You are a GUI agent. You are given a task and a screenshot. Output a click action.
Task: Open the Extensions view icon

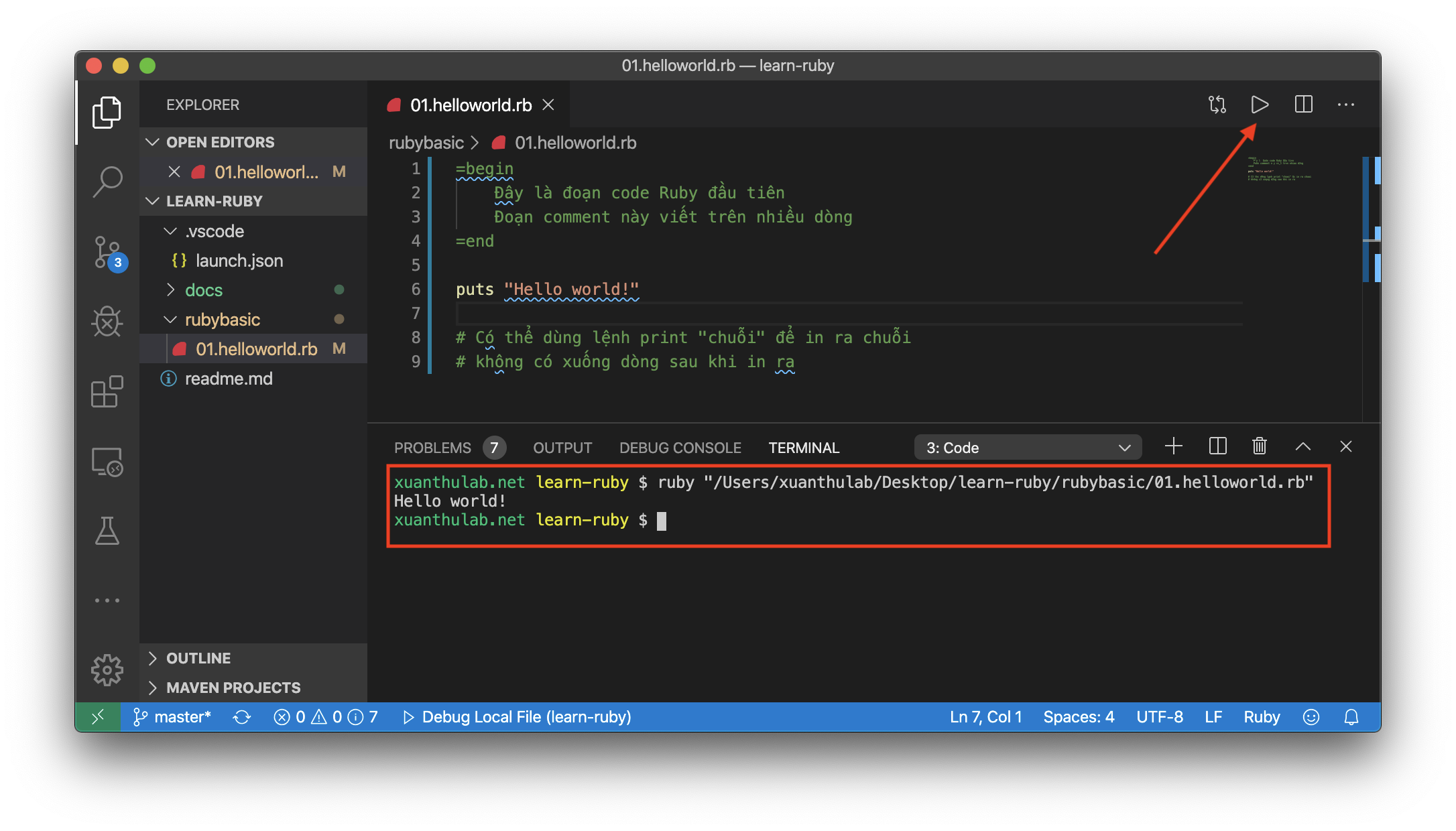click(x=107, y=392)
